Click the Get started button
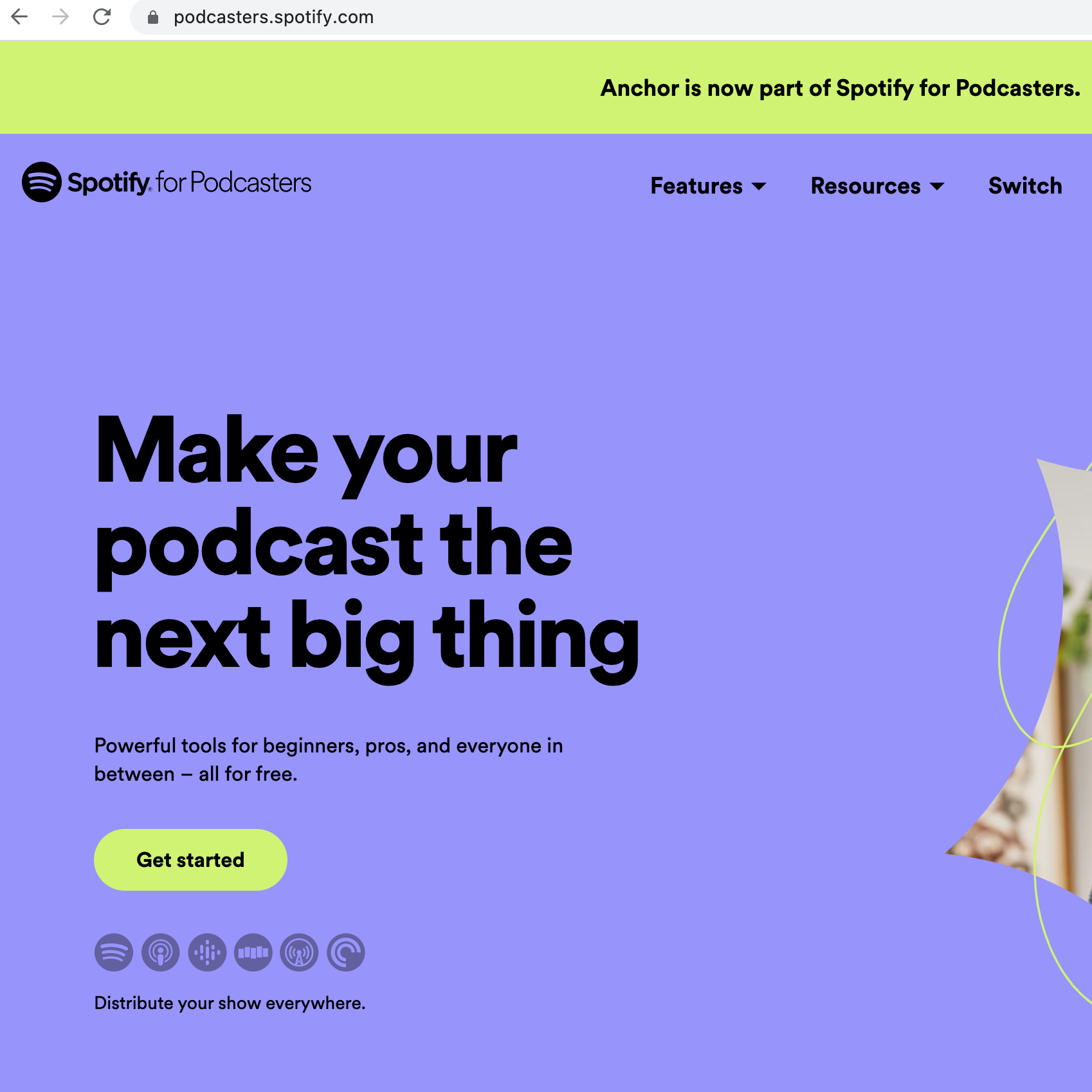The width and height of the screenshot is (1092, 1092). click(x=190, y=860)
